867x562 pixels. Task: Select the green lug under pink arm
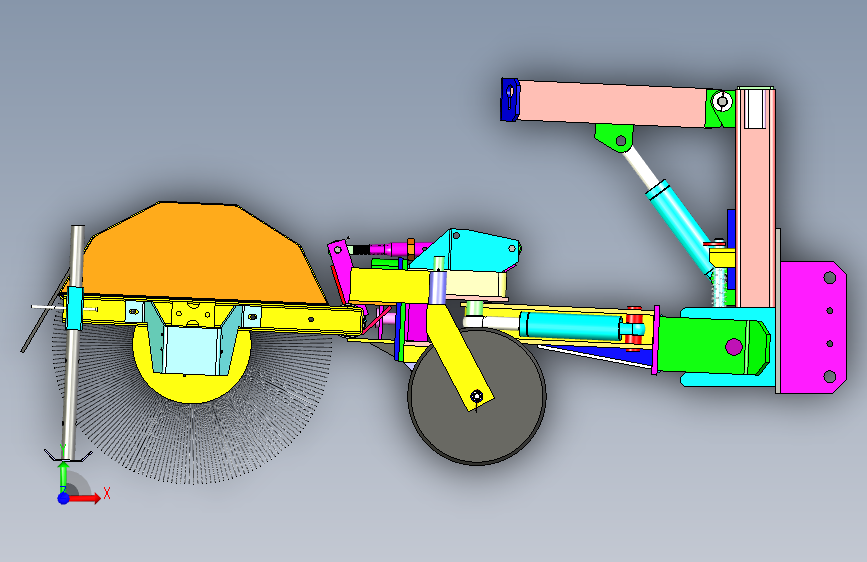(614, 137)
